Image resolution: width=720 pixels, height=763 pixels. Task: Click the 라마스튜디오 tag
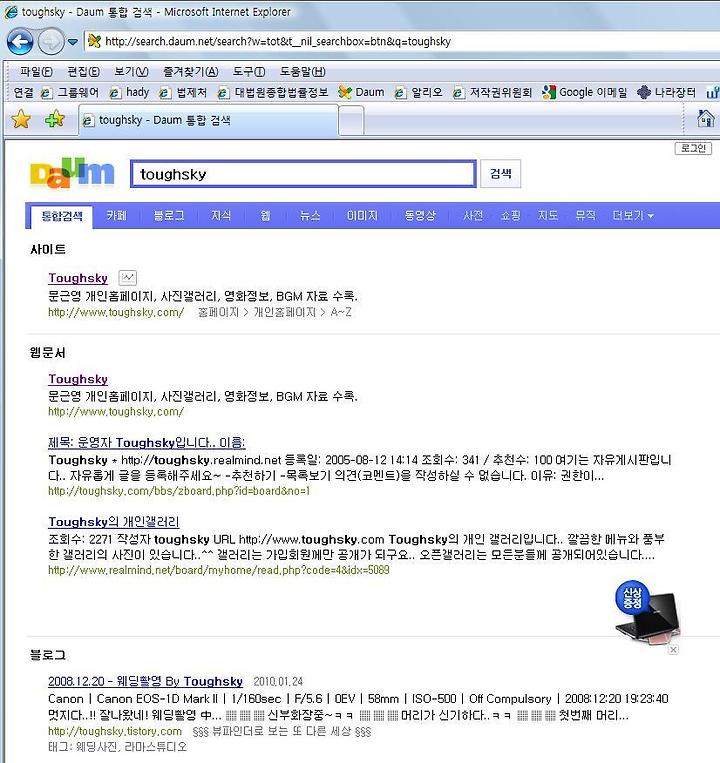coord(156,747)
